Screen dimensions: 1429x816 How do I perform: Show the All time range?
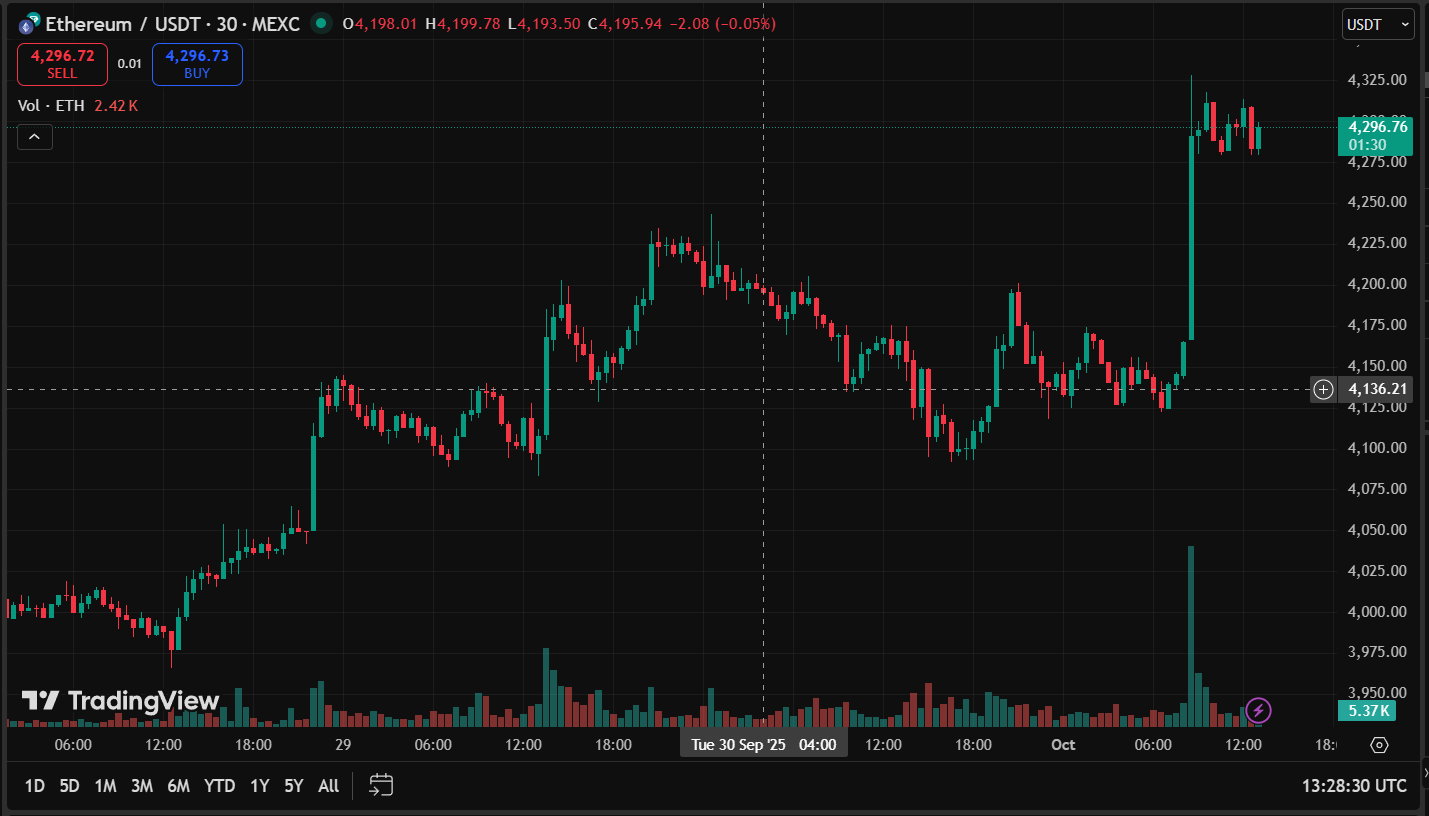point(328,786)
